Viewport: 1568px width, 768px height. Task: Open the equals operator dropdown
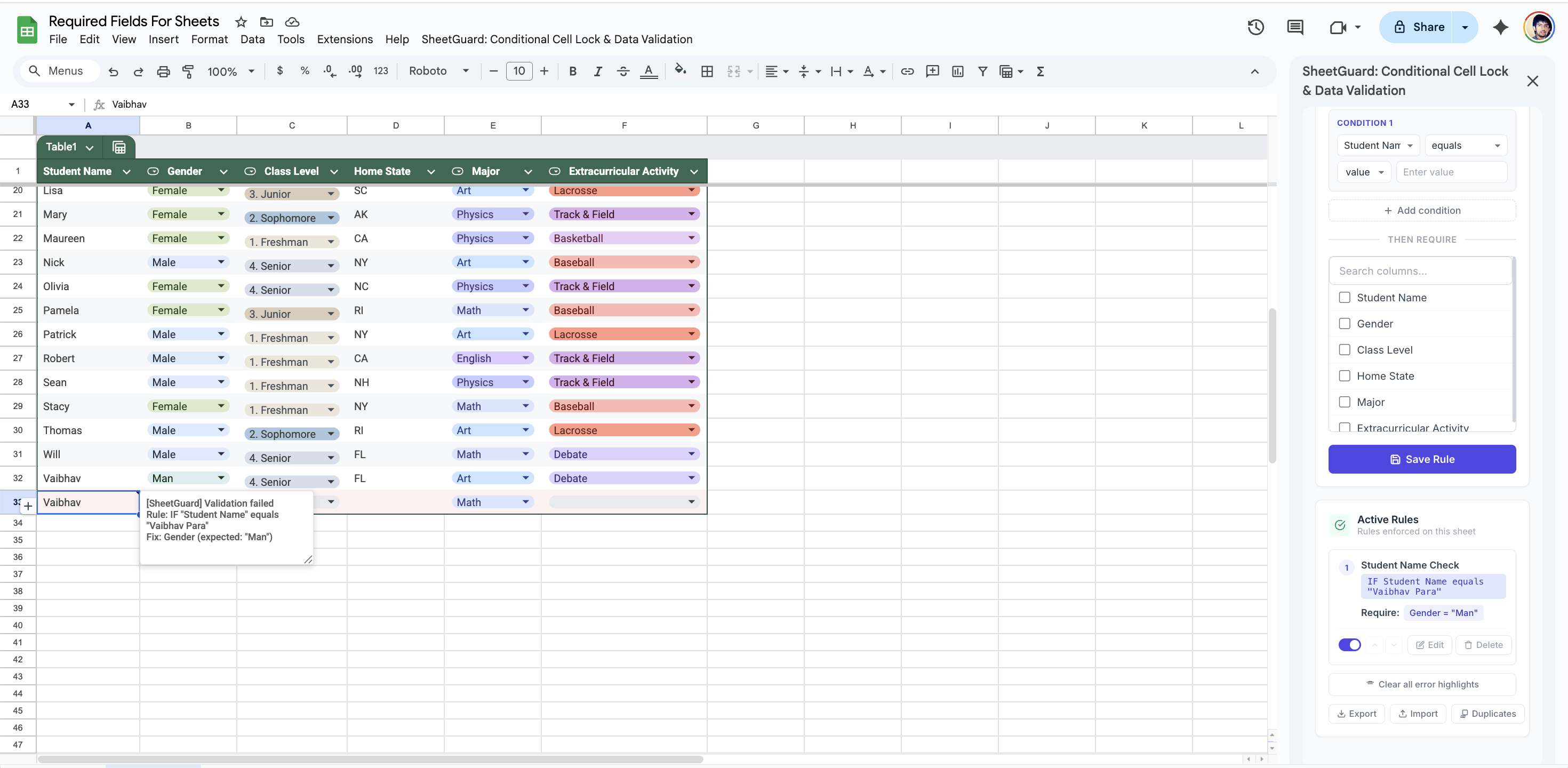[1465, 146]
